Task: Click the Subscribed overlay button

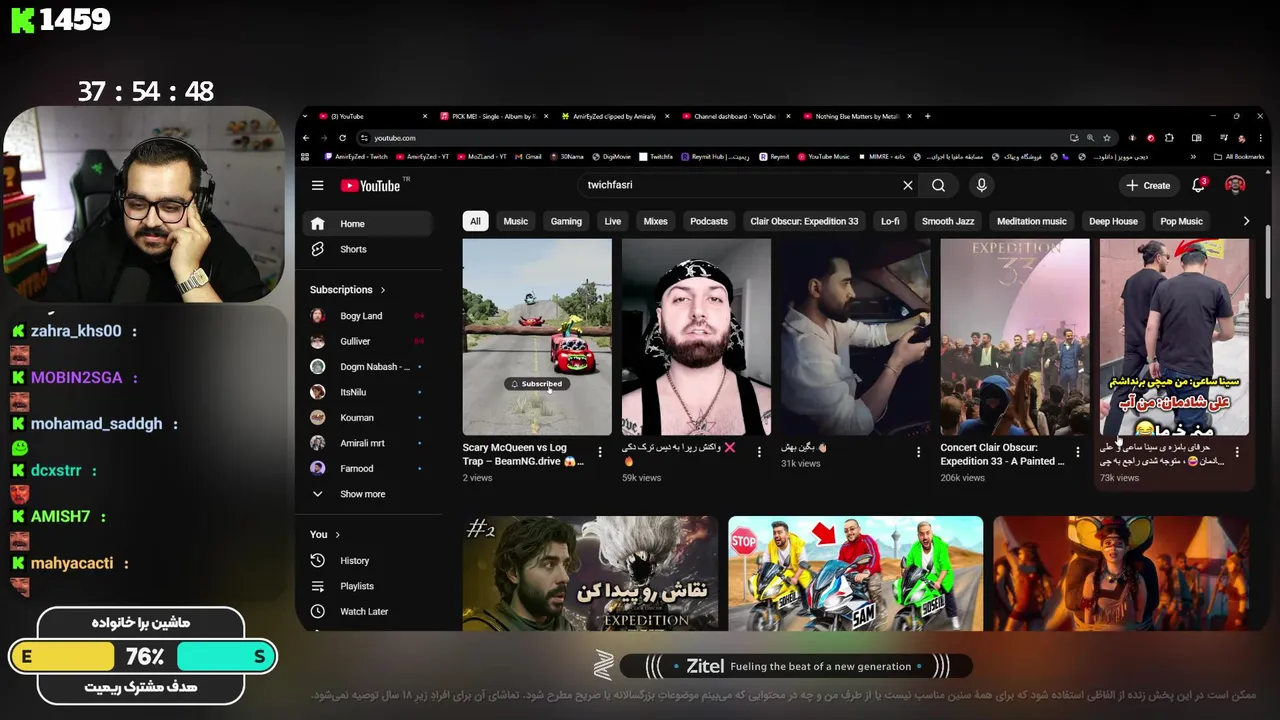Action: pos(537,384)
